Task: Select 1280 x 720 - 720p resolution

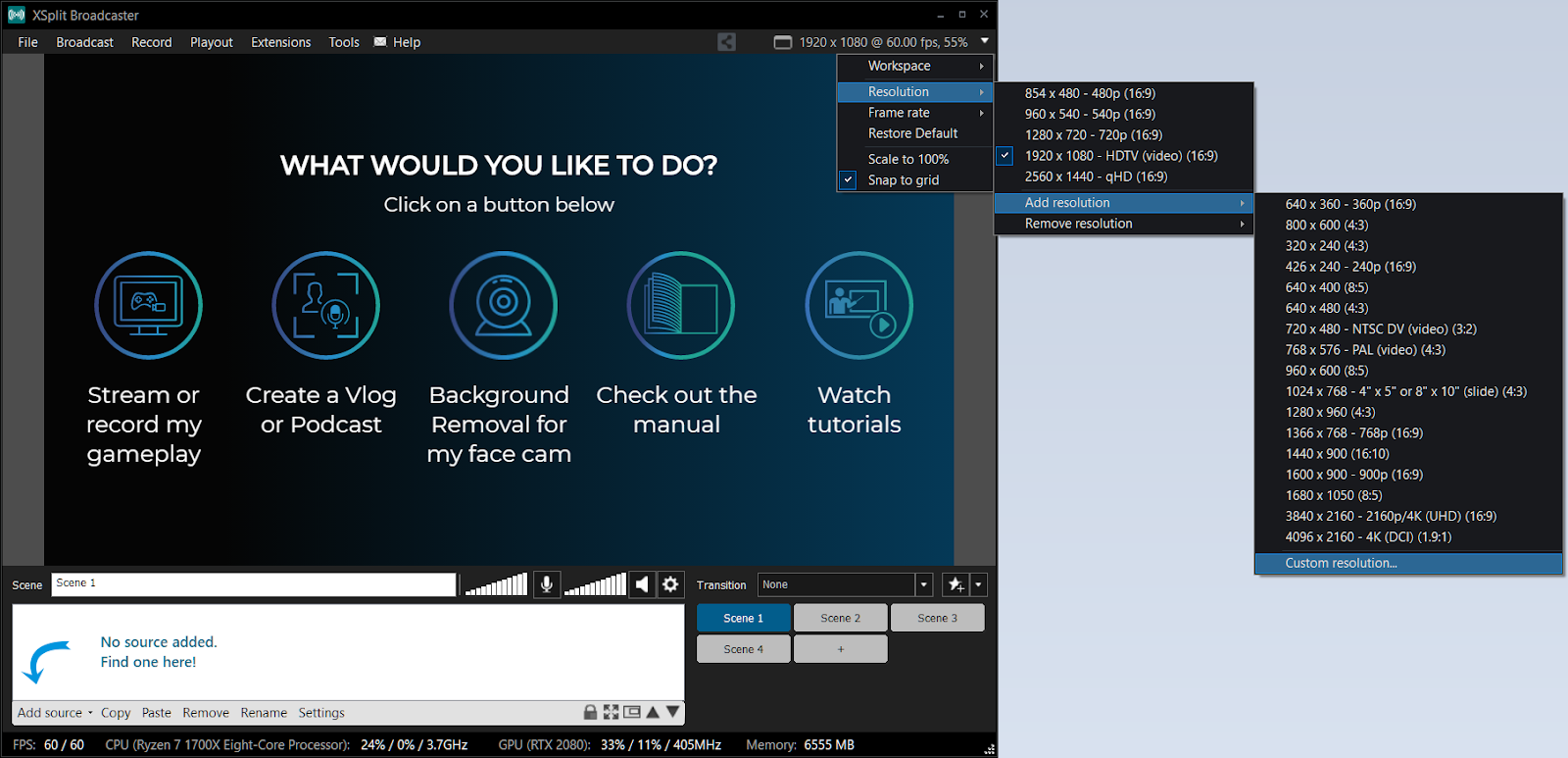Action: click(1123, 135)
